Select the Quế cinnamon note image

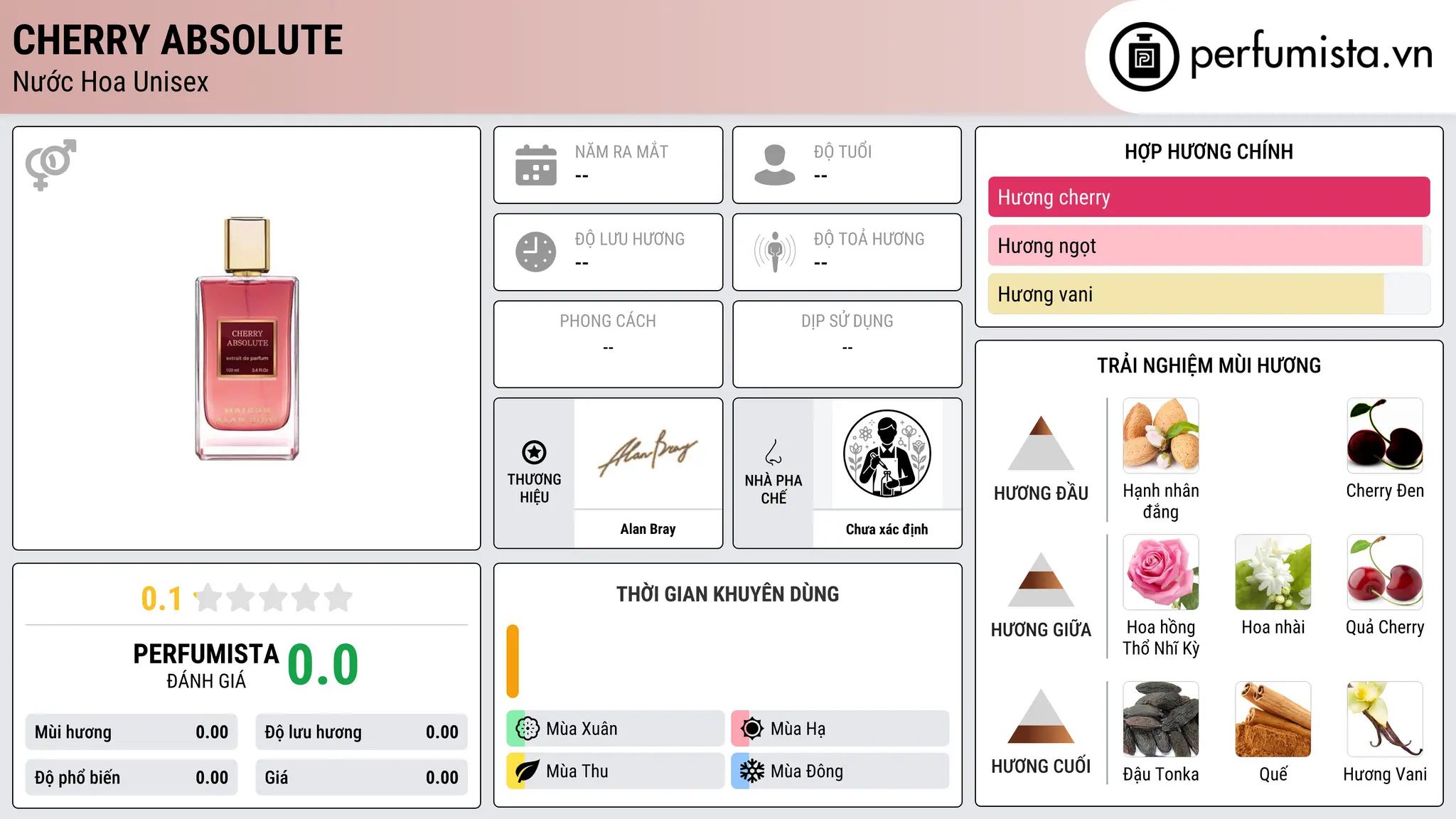click(1273, 719)
